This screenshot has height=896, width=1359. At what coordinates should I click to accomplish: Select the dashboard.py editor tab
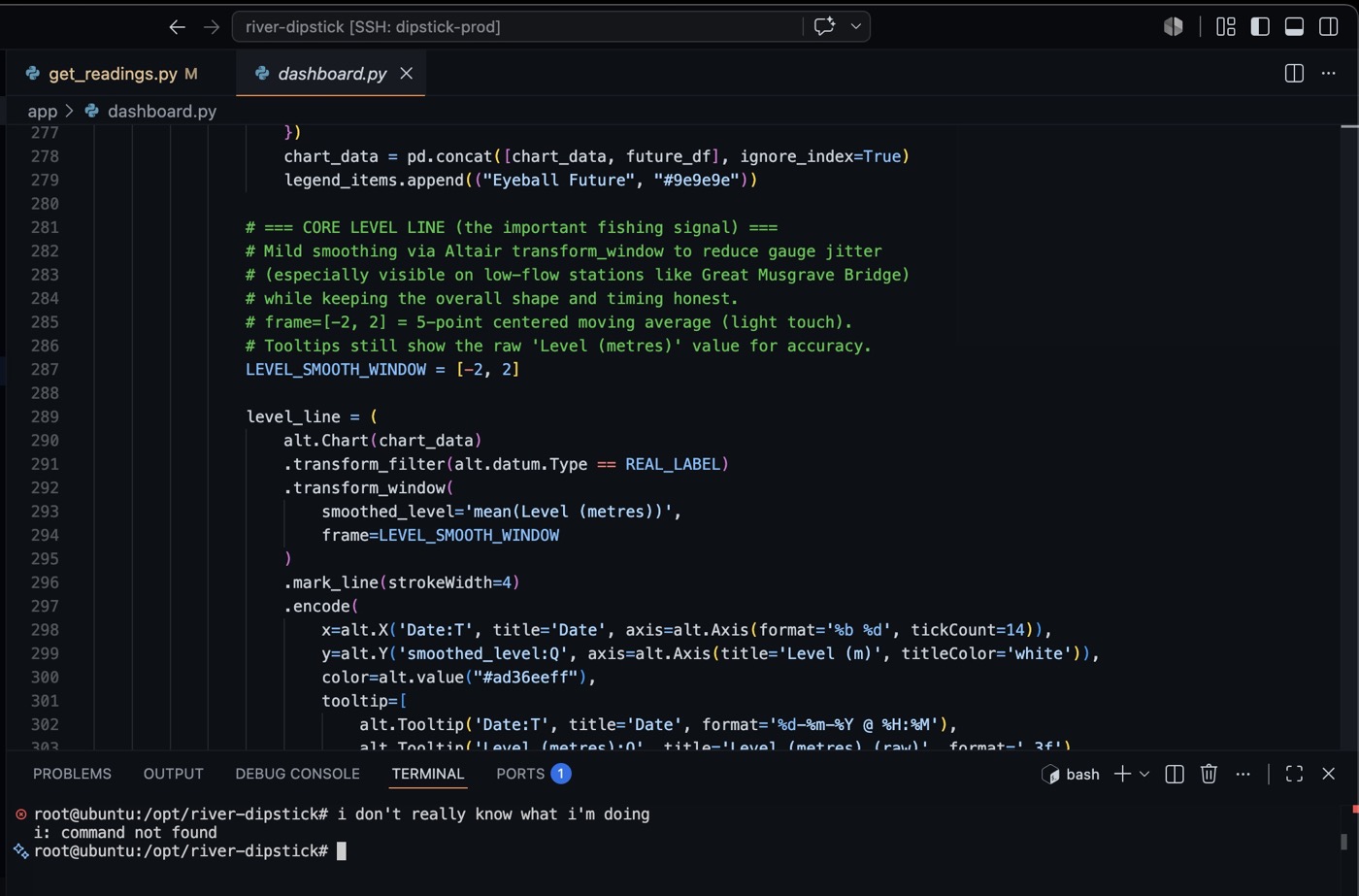pyautogui.click(x=332, y=74)
